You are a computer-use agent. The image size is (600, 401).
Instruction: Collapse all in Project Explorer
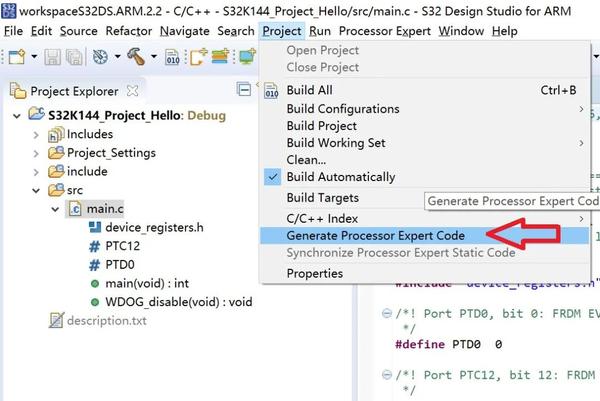tap(244, 90)
